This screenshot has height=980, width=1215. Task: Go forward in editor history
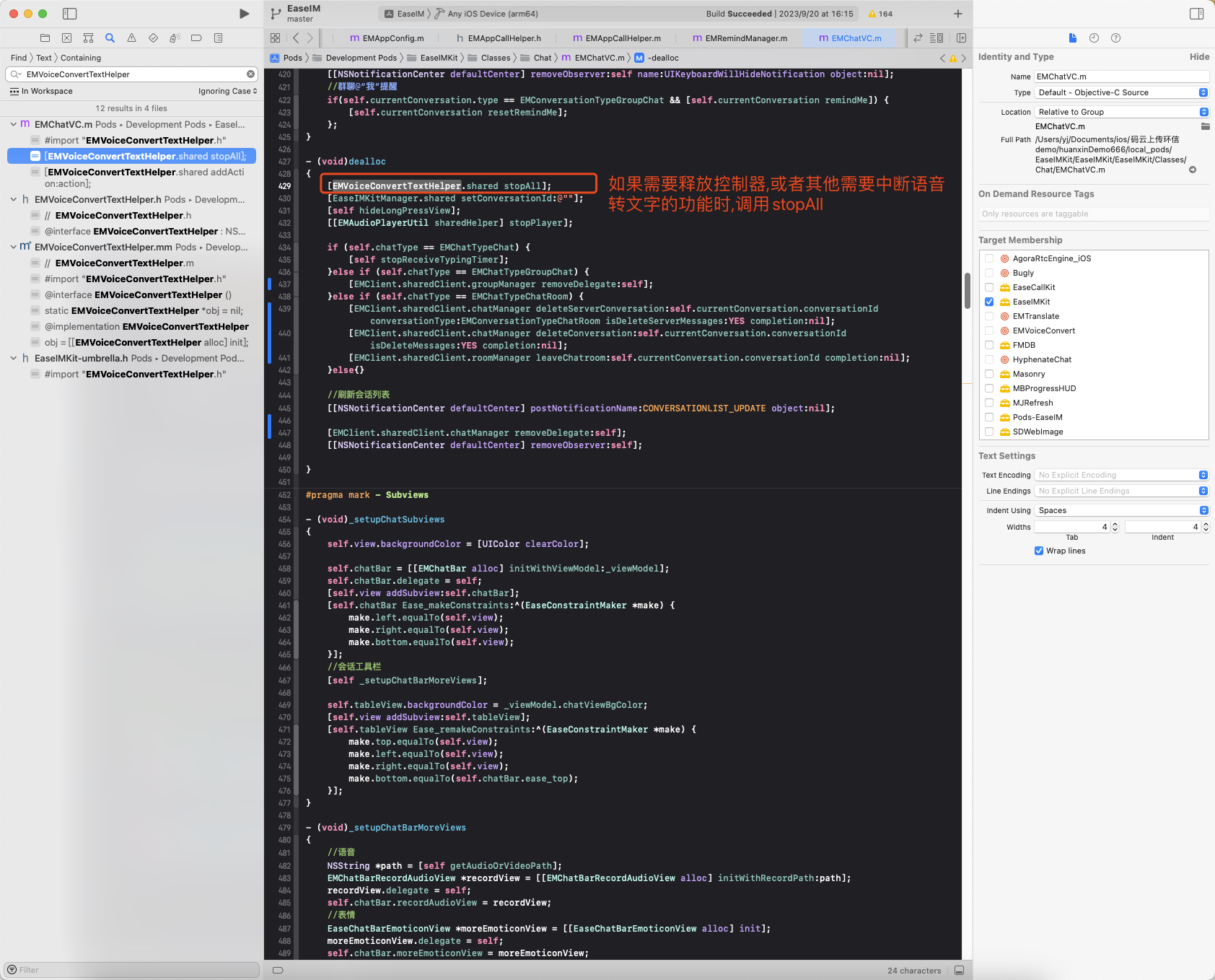pyautogui.click(x=310, y=38)
